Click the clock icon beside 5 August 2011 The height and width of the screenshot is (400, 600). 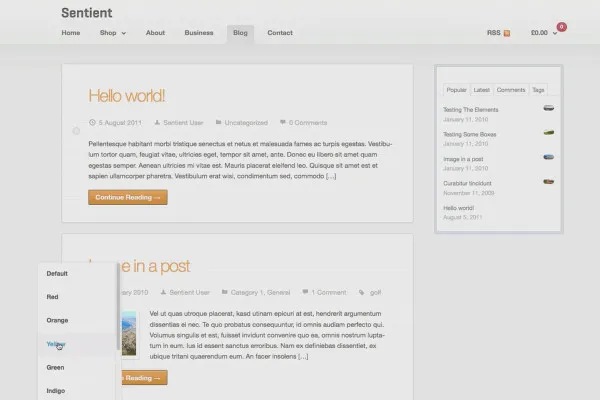92,122
